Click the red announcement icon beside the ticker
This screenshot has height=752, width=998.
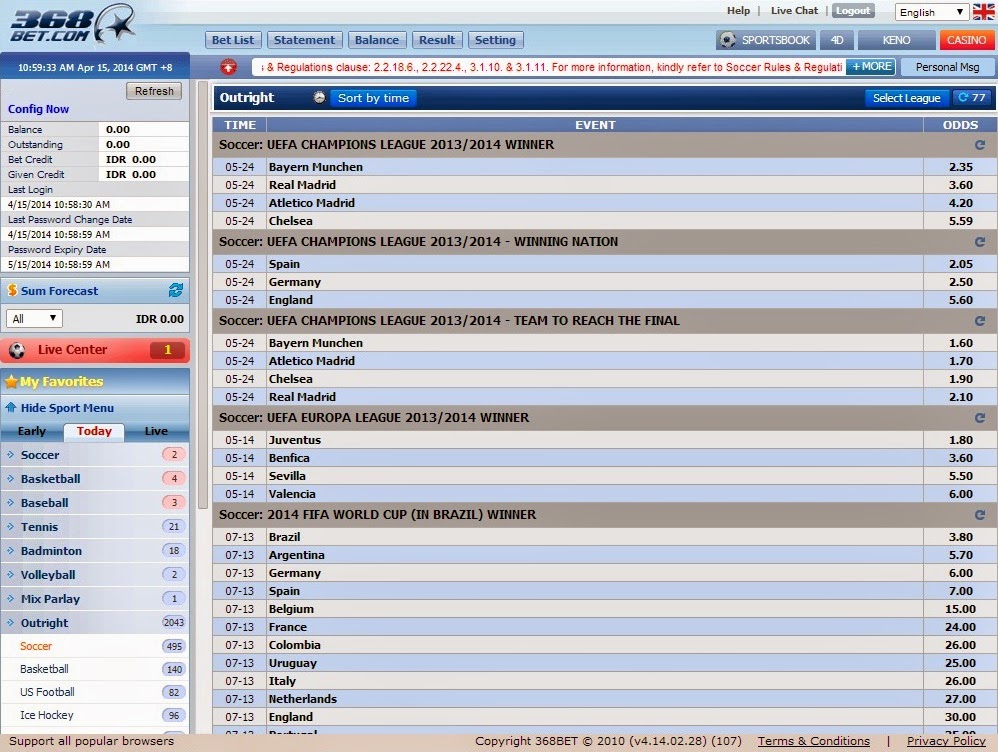click(228, 66)
